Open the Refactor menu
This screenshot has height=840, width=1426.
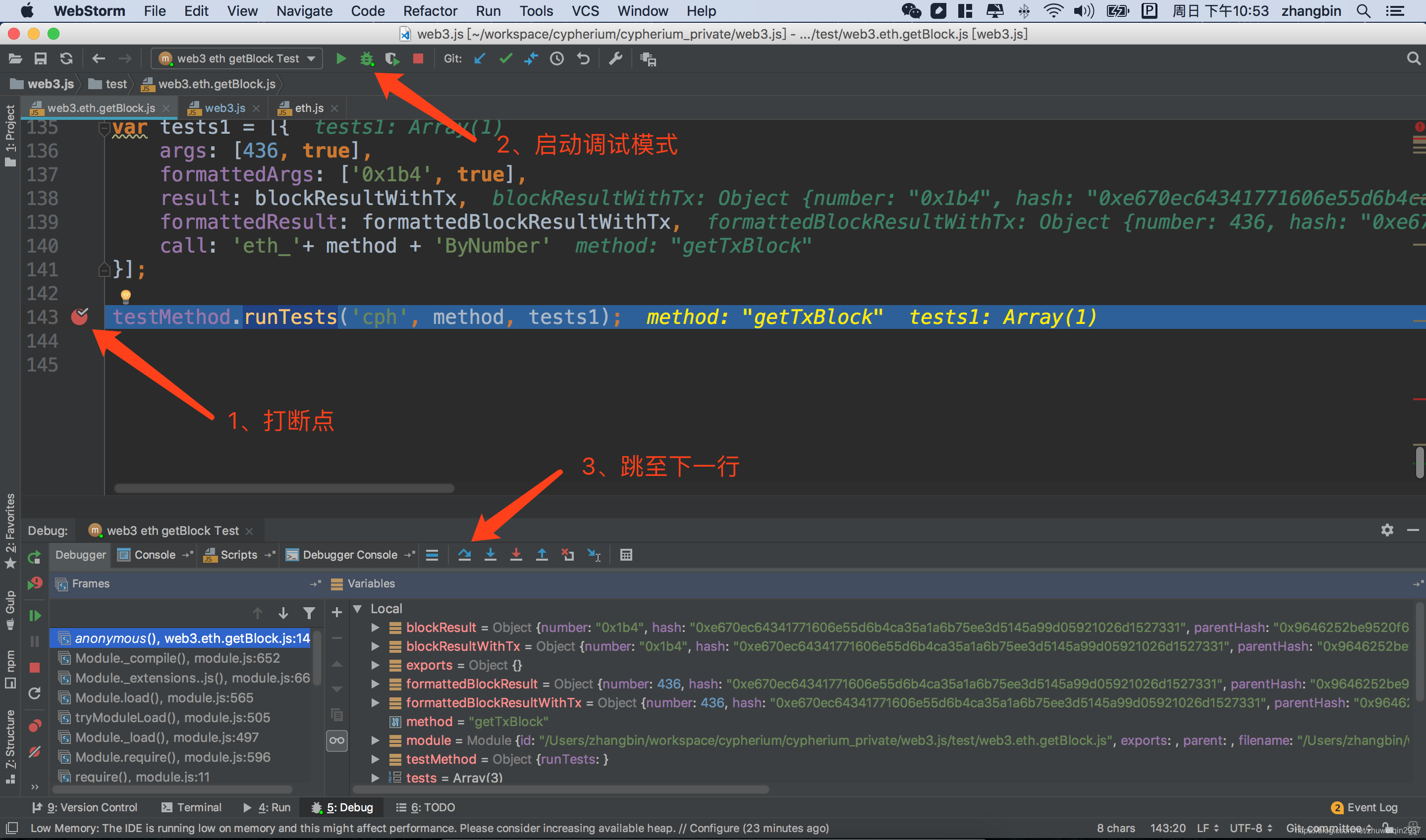(x=430, y=11)
